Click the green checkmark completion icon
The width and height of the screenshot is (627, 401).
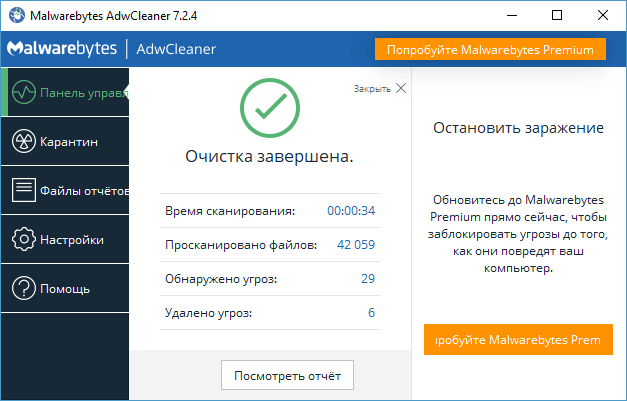(270, 108)
